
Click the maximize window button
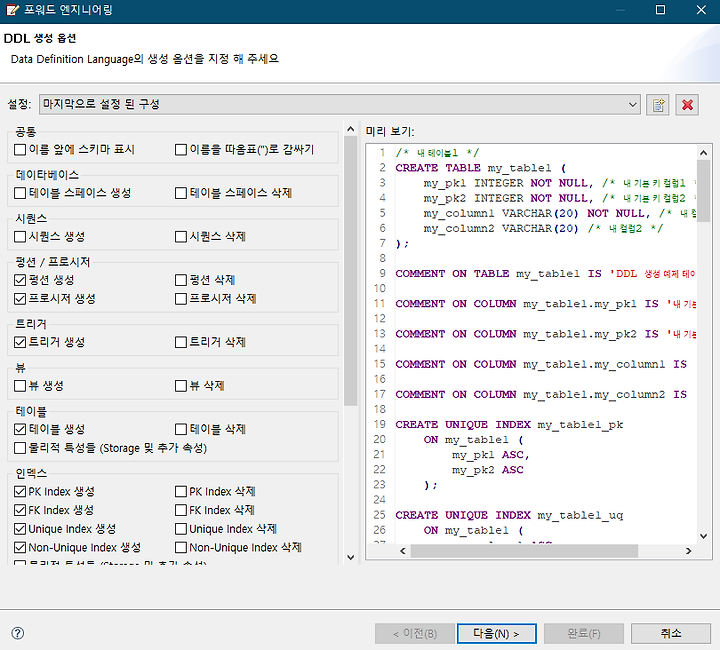coord(660,10)
